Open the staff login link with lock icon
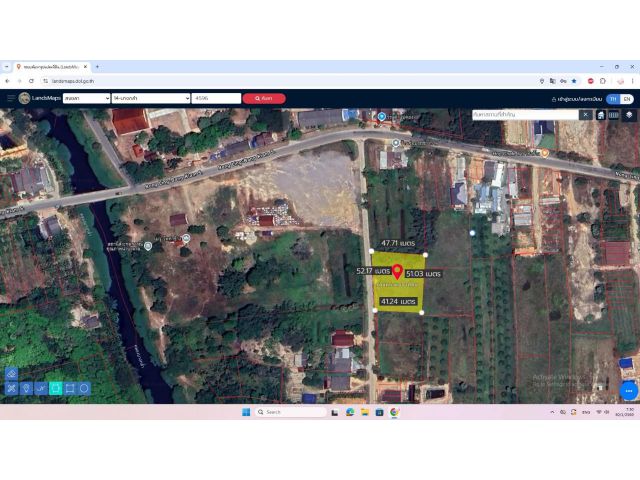This screenshot has width=640, height=480. click(x=576, y=99)
